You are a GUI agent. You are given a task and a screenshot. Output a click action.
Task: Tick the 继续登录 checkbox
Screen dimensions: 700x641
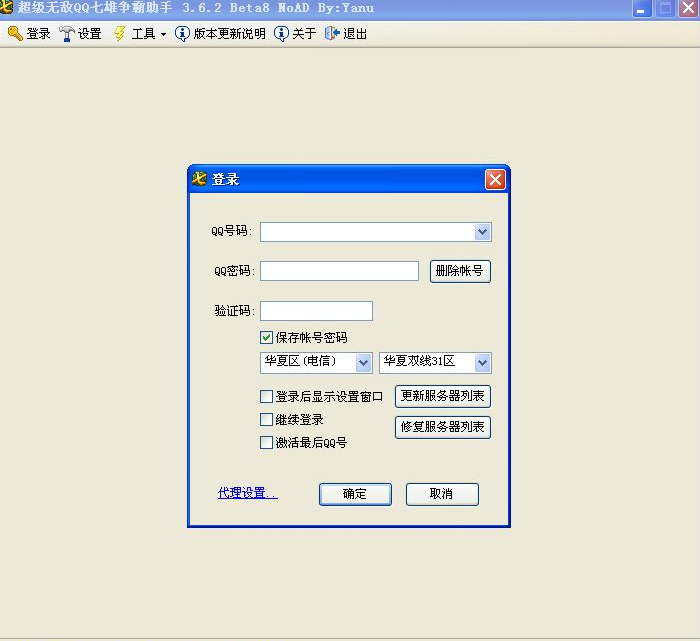click(x=267, y=420)
